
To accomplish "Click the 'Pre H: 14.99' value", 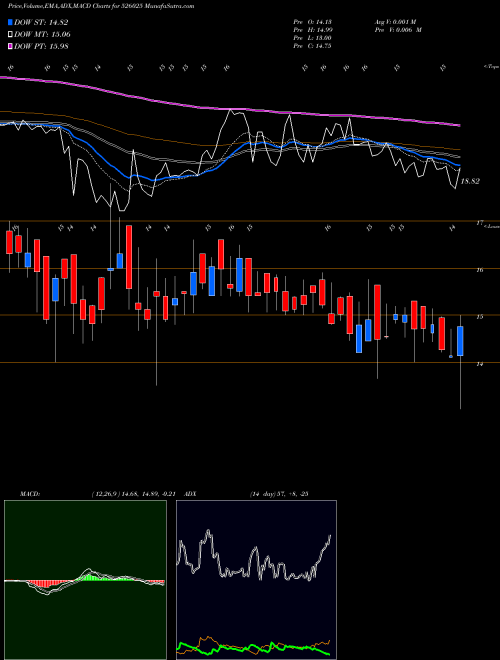I will coord(313,30).
